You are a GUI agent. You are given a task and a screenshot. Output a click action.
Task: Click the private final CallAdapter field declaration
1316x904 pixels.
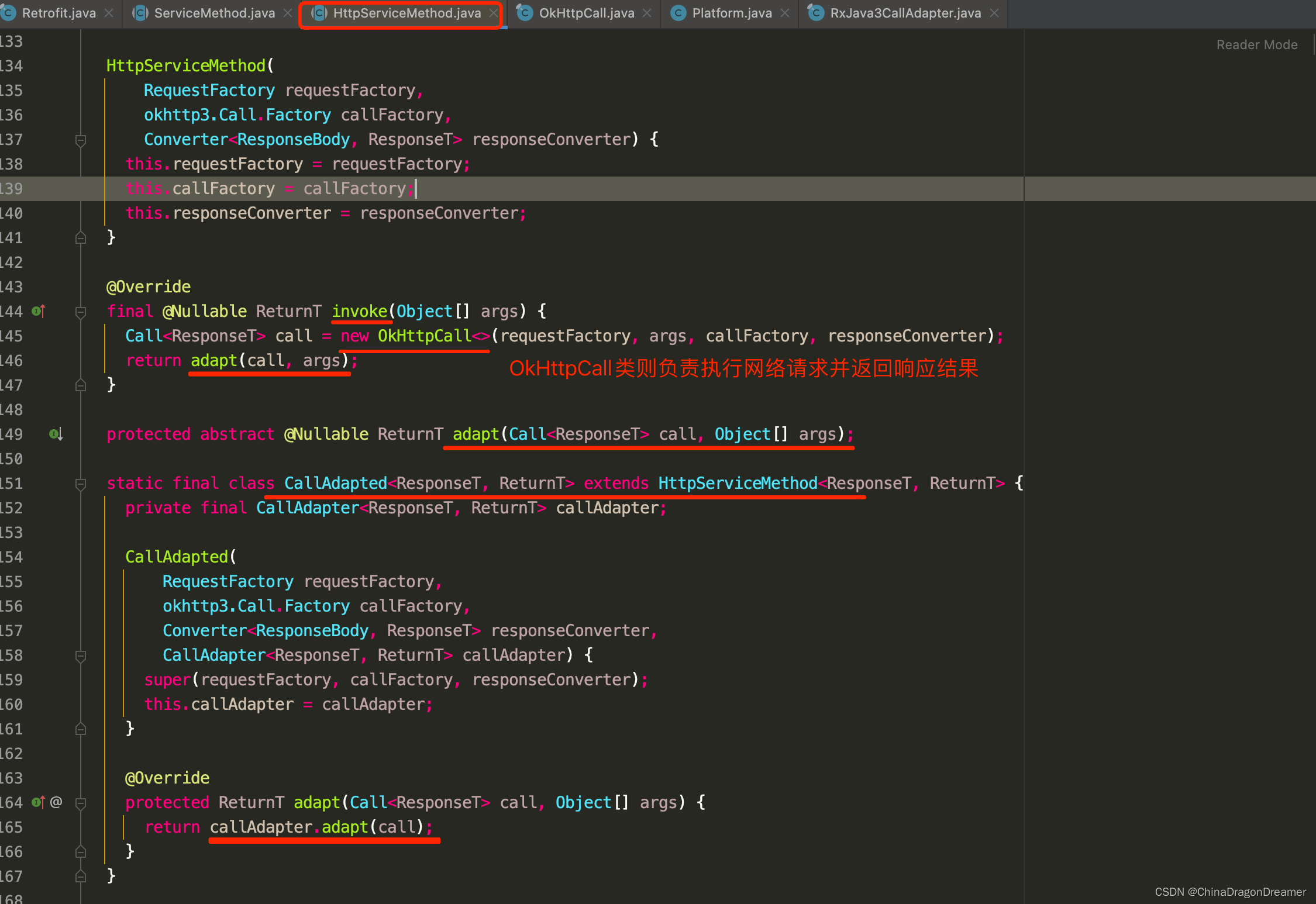pos(396,508)
